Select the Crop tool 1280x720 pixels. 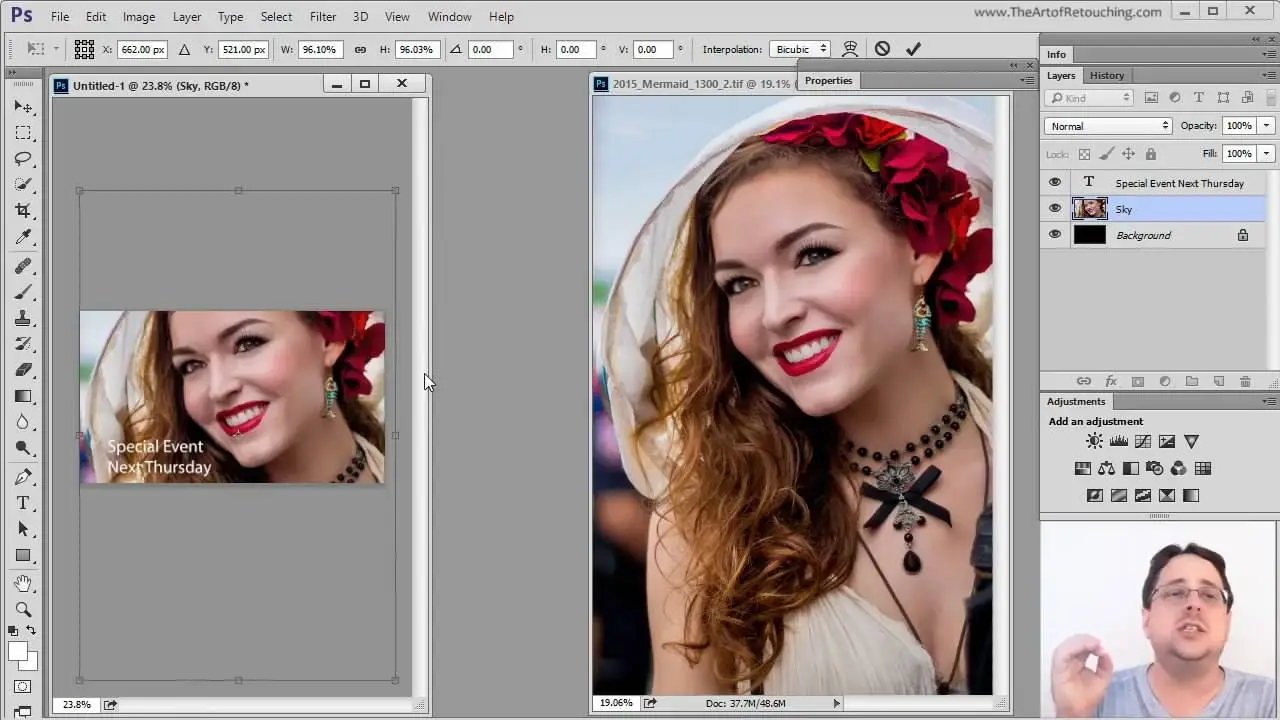tap(23, 211)
